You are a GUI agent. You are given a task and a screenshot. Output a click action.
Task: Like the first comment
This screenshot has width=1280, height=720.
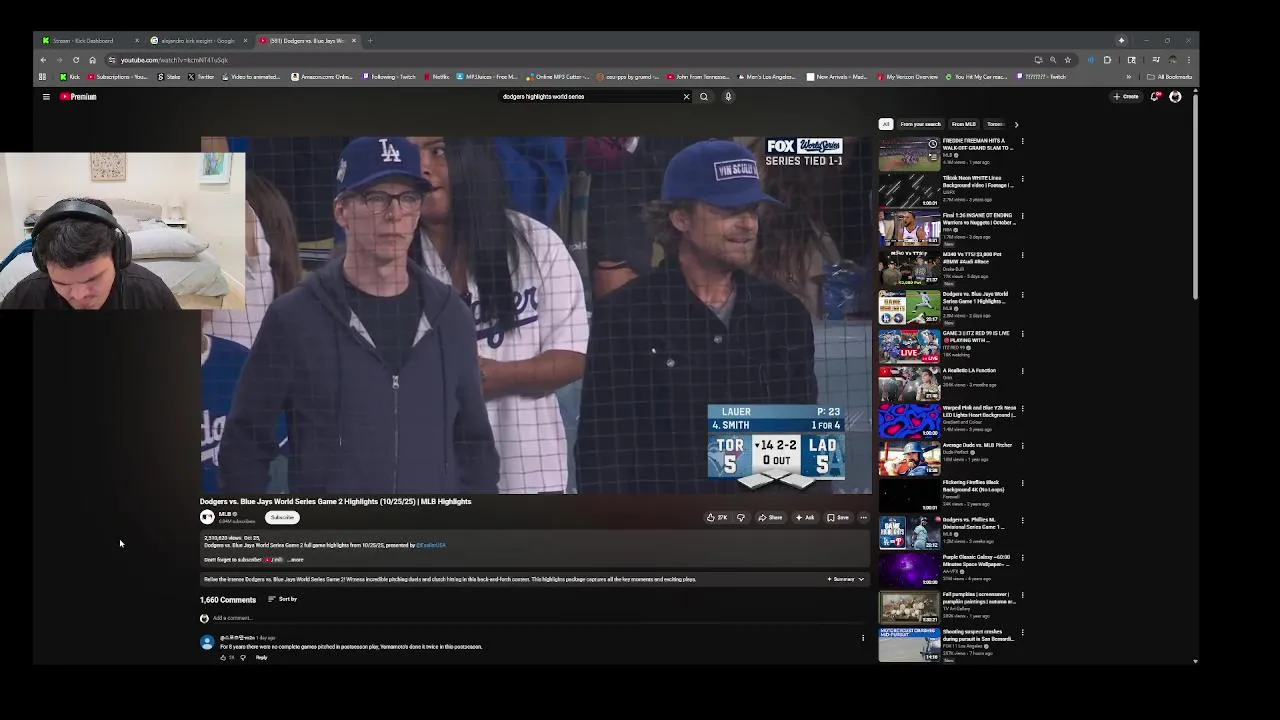pos(223,657)
